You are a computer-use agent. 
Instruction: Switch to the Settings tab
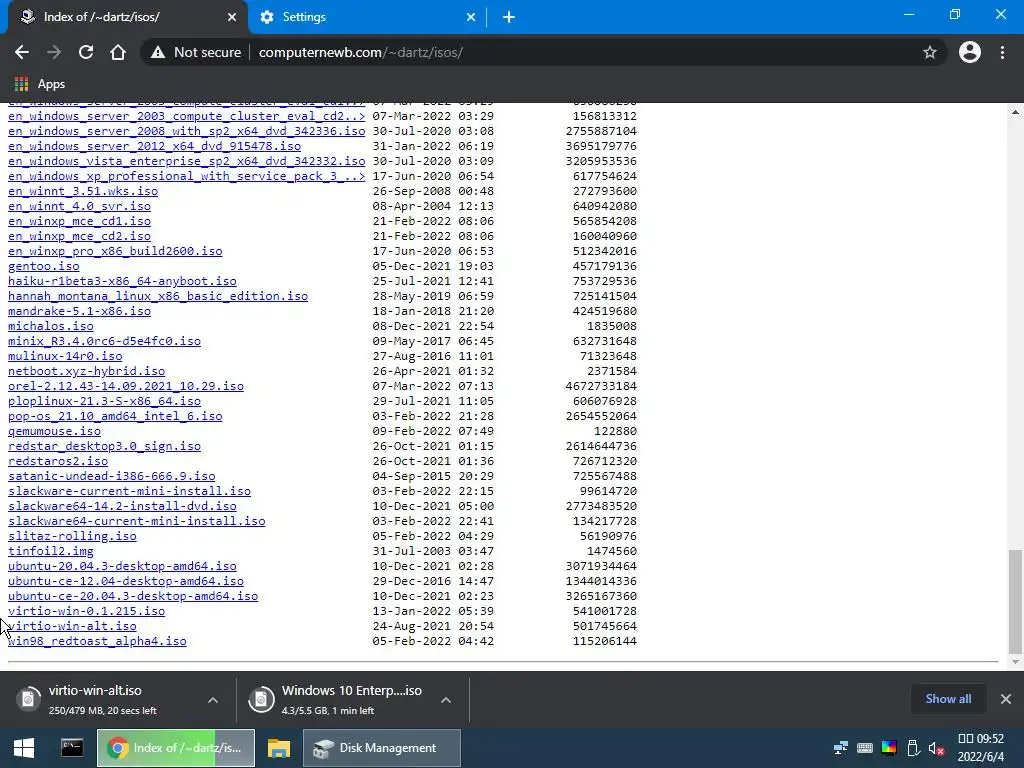tap(367, 17)
